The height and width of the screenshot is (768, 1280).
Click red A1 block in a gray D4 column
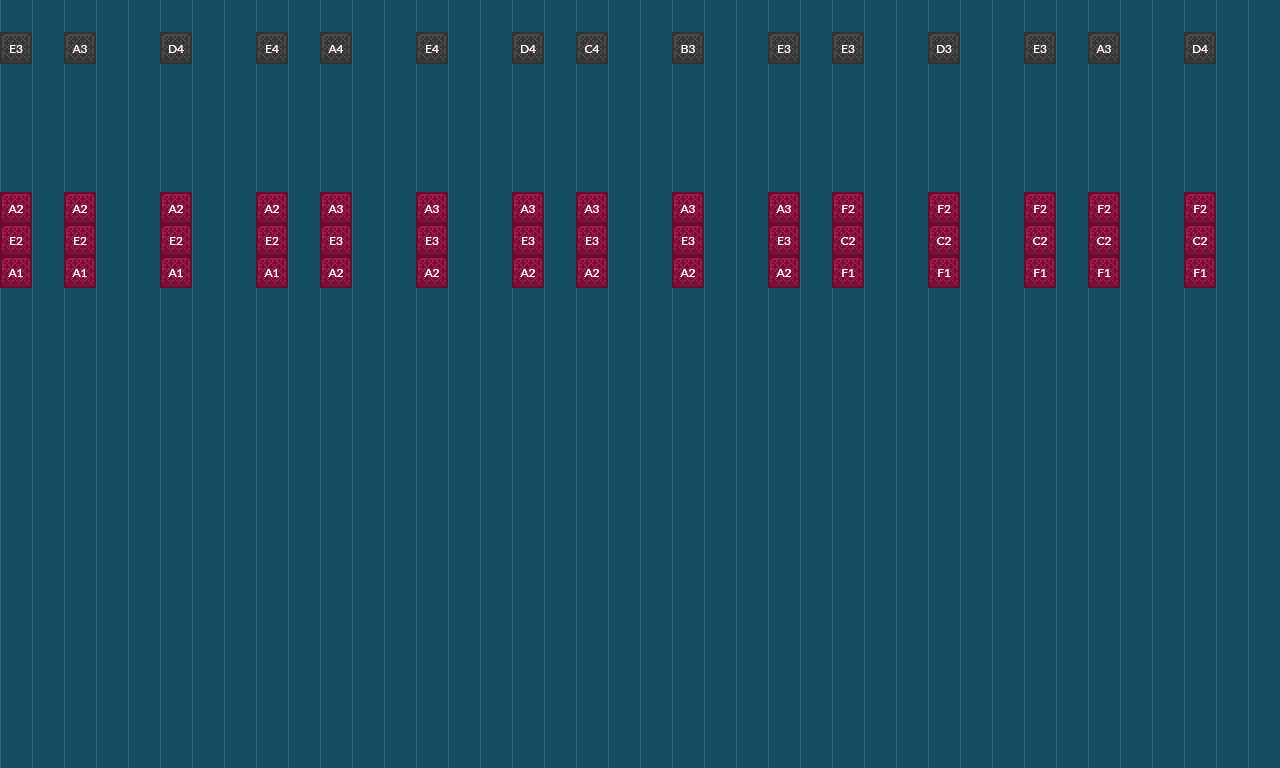click(176, 273)
